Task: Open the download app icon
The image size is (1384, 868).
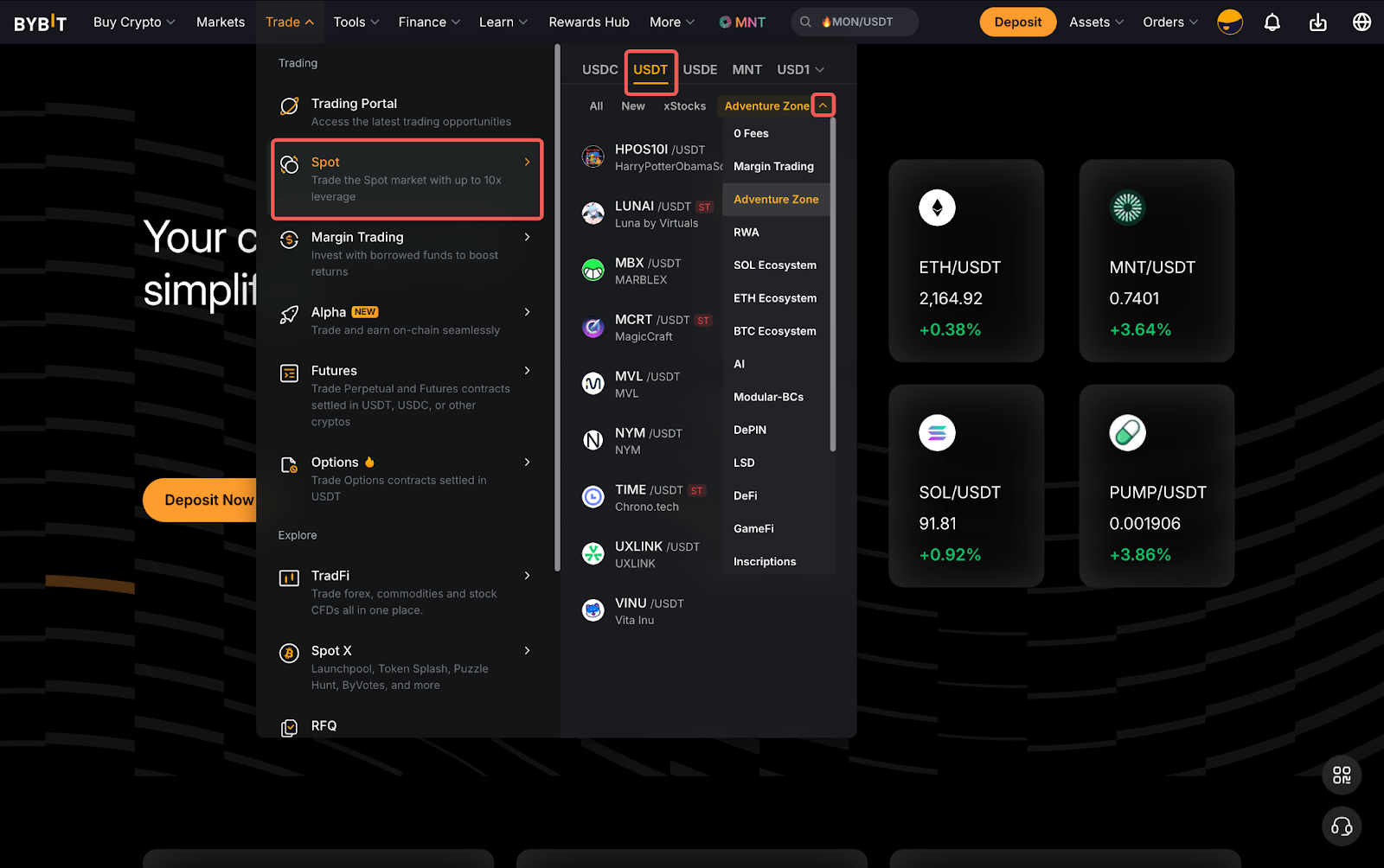Action: pos(1317,22)
